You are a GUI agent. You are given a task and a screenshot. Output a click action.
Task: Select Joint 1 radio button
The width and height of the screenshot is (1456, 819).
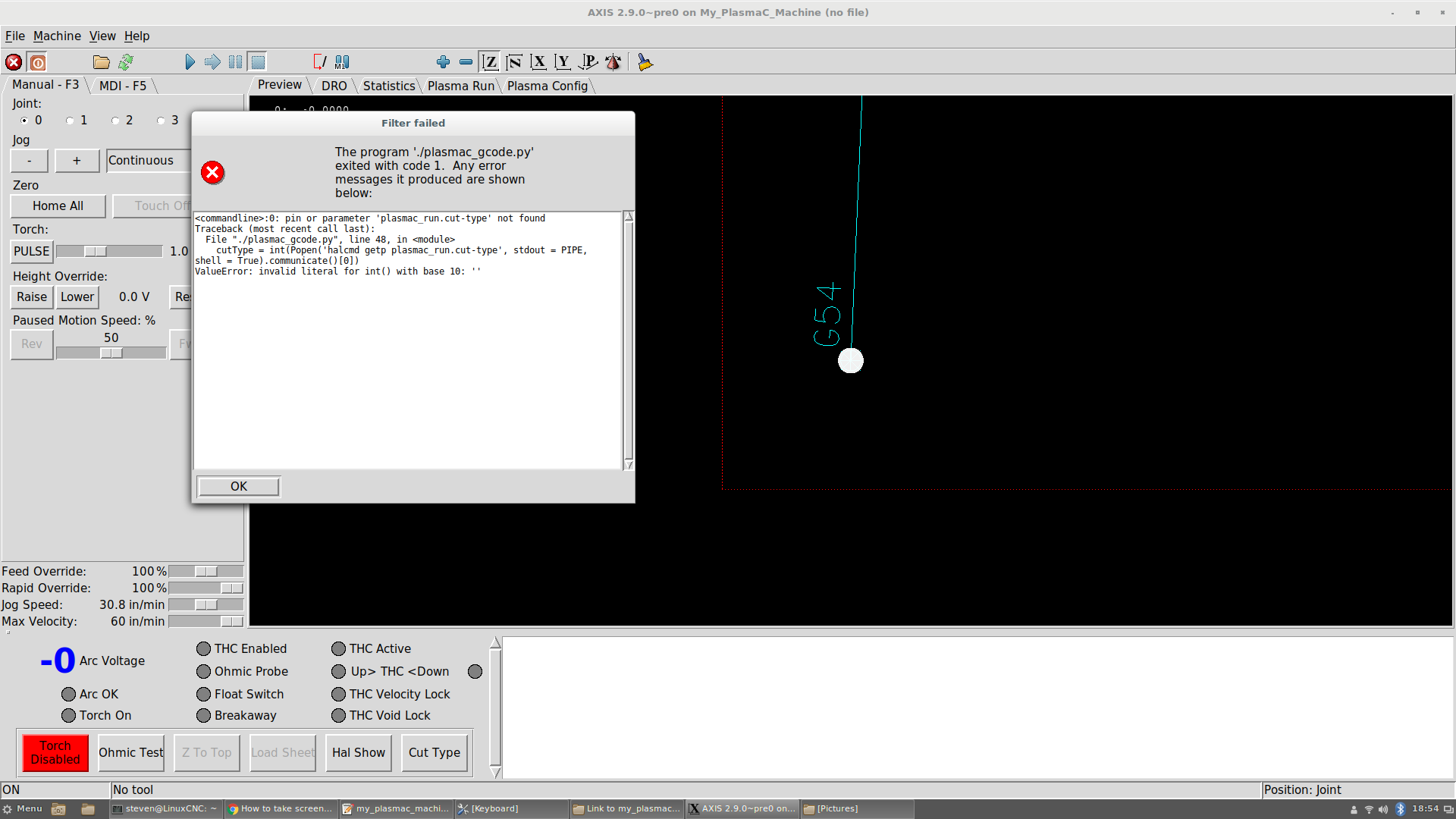point(70,121)
